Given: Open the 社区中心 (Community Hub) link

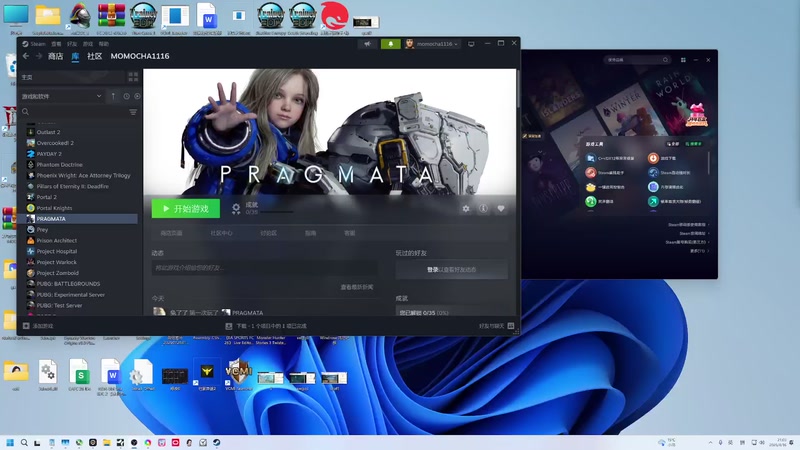Looking at the screenshot, I should [x=221, y=233].
